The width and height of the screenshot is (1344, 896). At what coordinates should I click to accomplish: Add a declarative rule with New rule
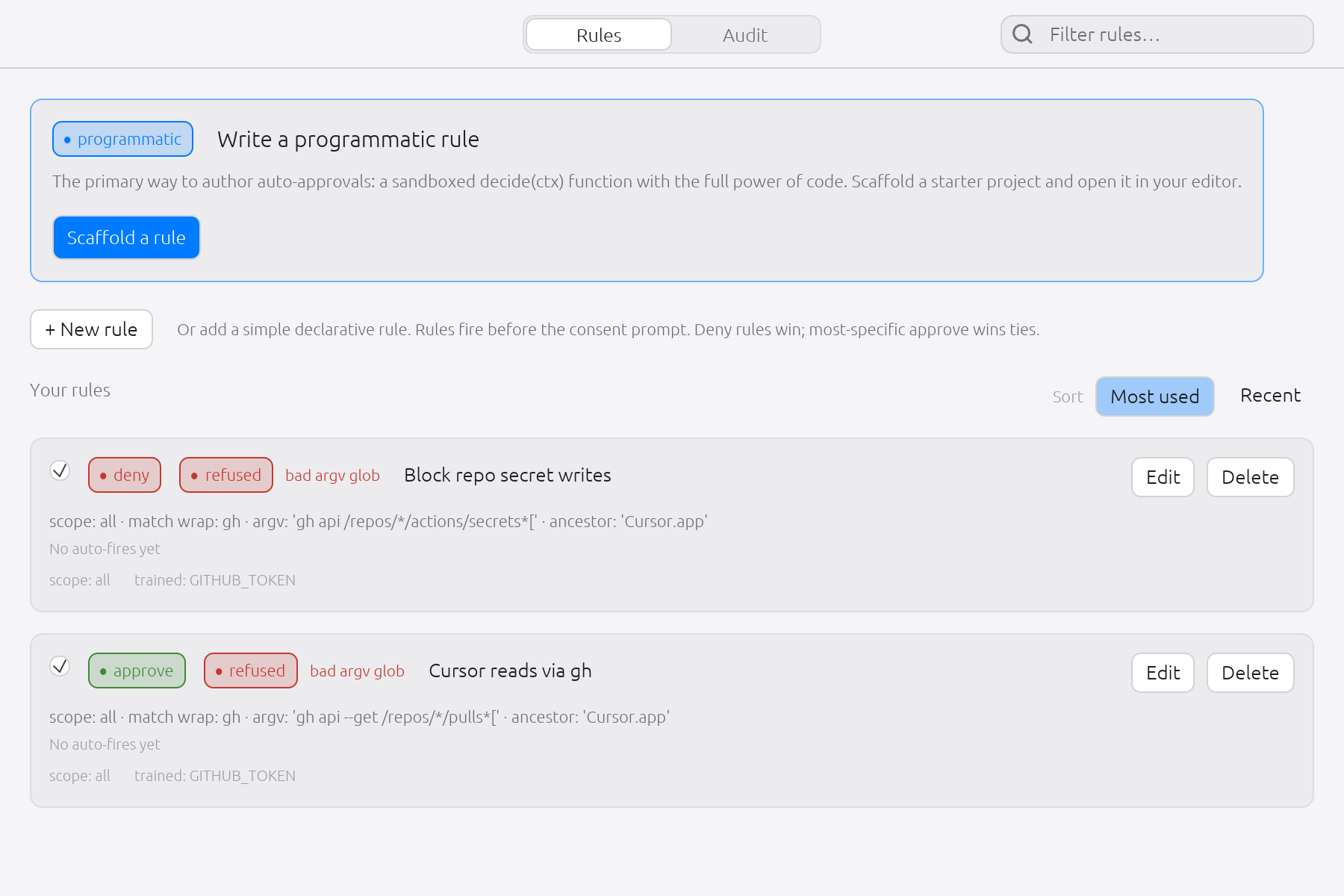point(91,329)
